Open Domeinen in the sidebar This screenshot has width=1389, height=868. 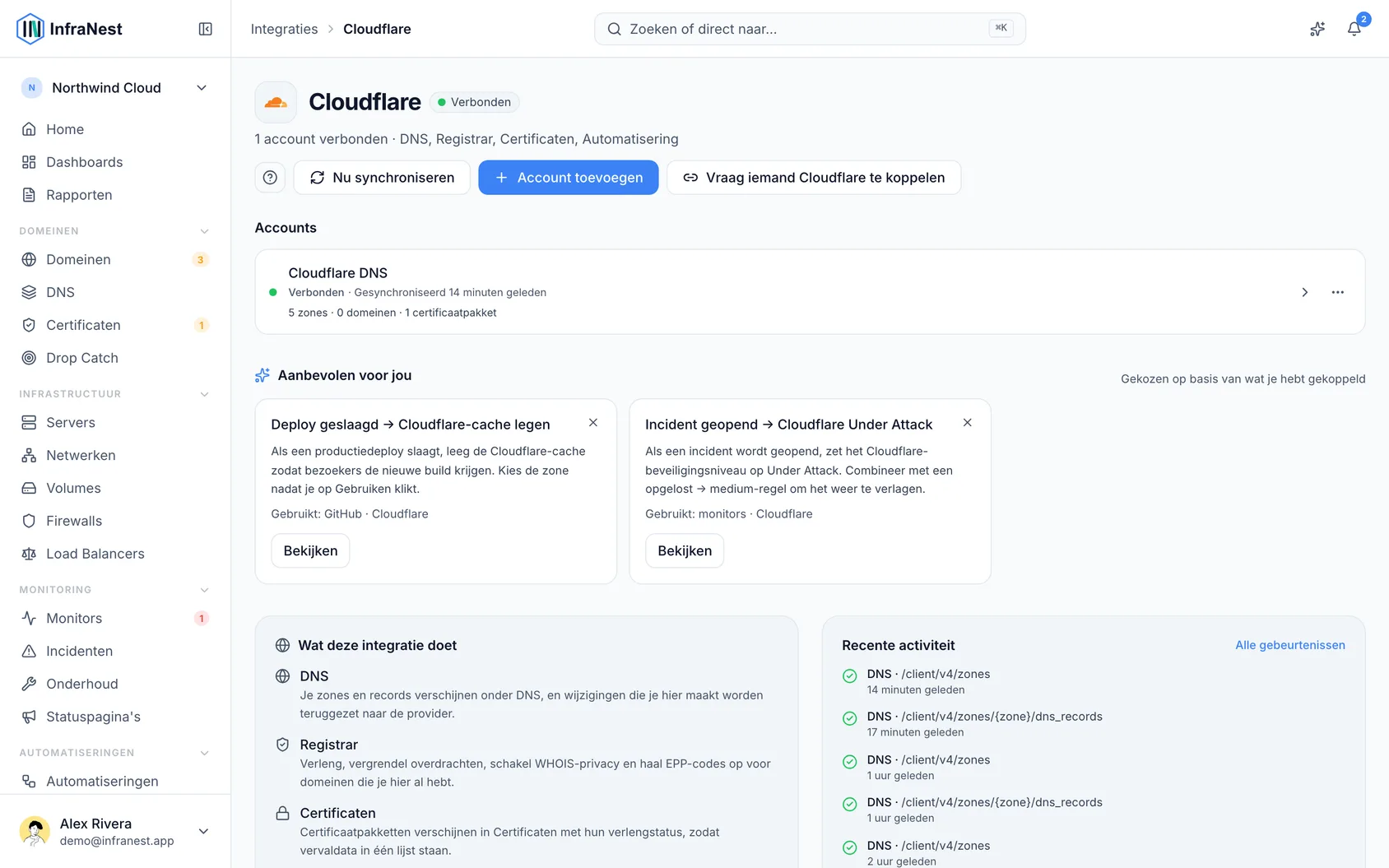(115, 259)
